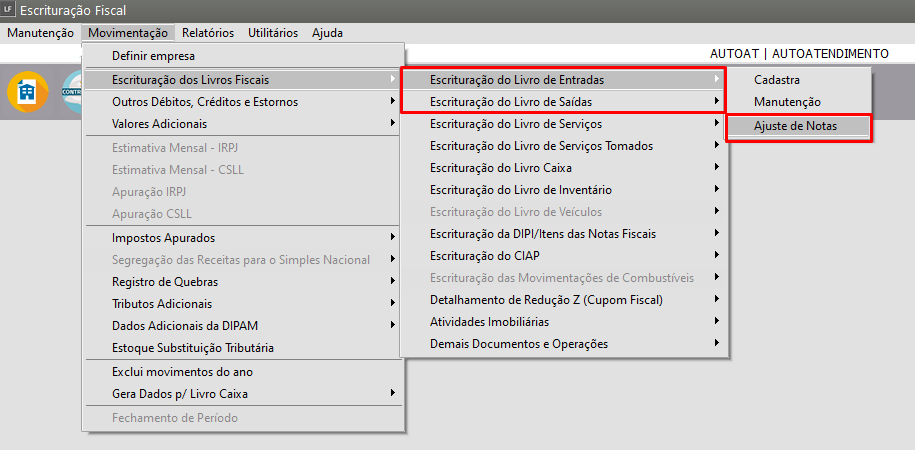The height and width of the screenshot is (450, 915).
Task: Select Cadastra in the Entradas submenu
Action: (x=777, y=79)
